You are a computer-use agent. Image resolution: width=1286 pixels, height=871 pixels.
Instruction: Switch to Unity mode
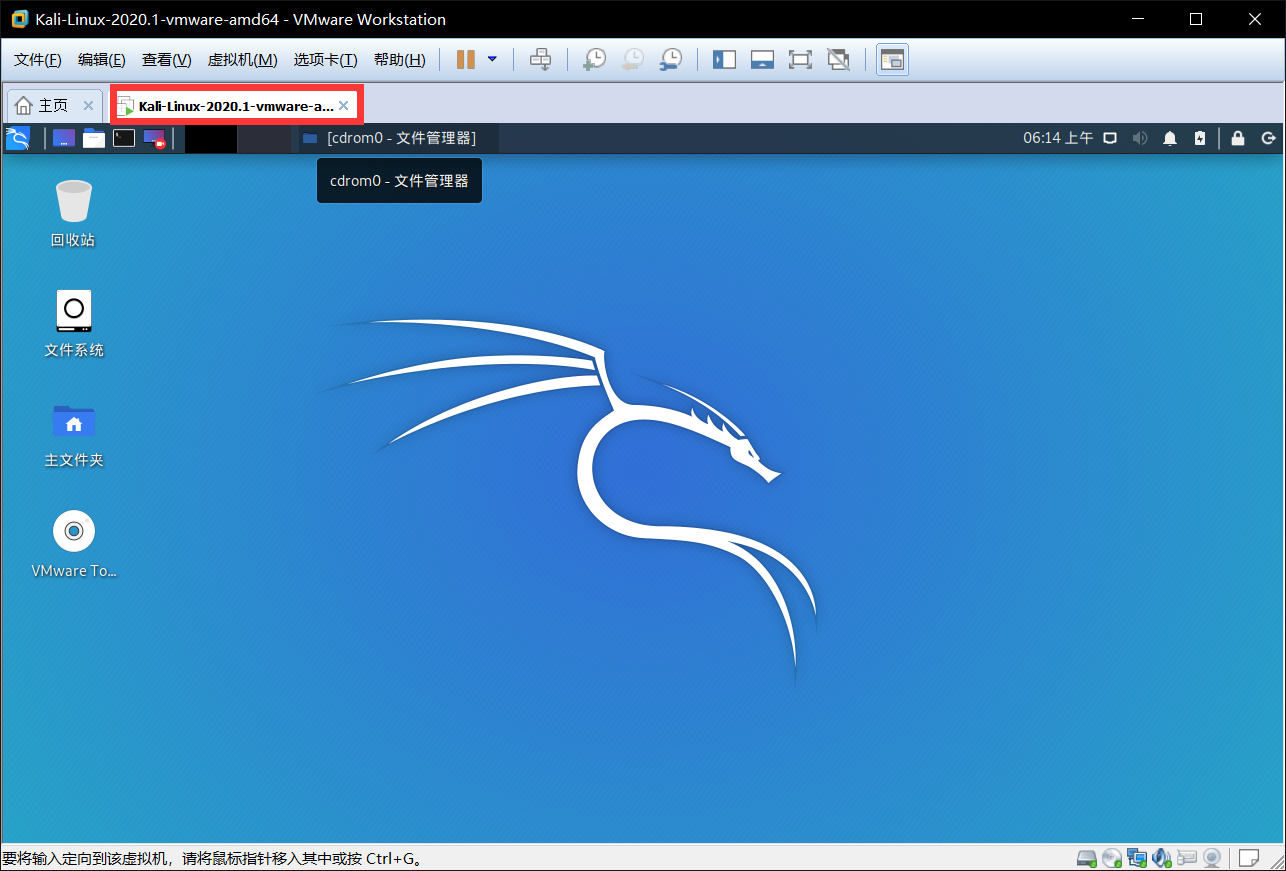click(838, 60)
